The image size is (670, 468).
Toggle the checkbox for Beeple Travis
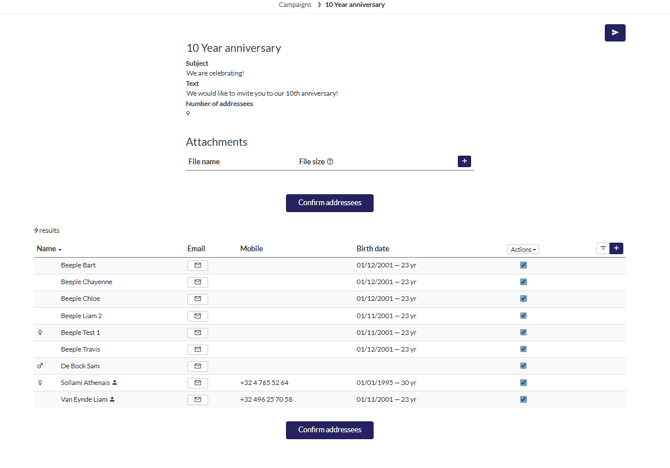(523, 349)
